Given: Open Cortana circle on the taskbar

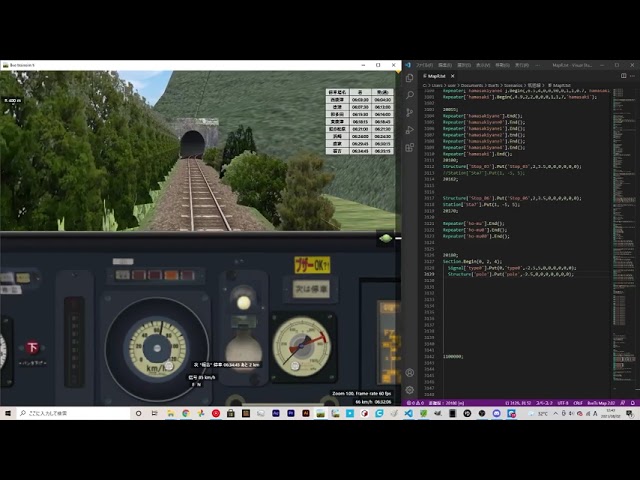Looking at the screenshot, I should [x=138, y=413].
